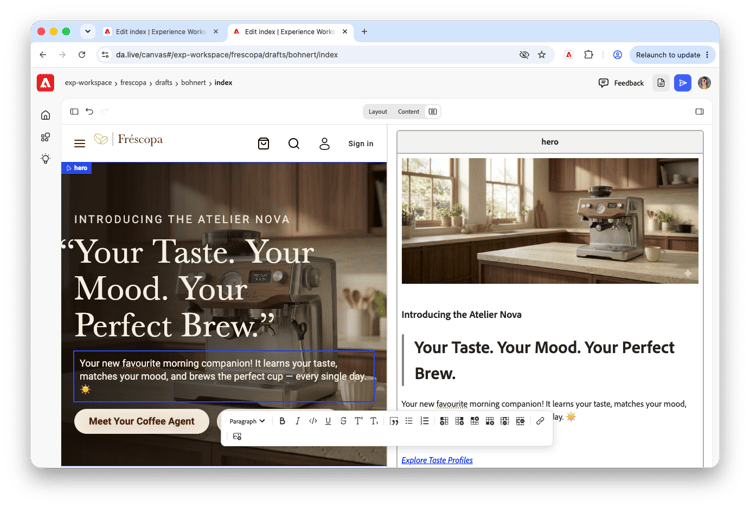Apply inline code formatting
Viewport: 750px width, 508px height.
coord(313,421)
